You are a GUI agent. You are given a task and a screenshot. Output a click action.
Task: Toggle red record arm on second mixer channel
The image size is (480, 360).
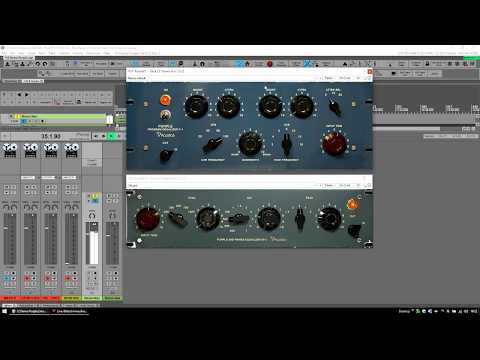coord(27,278)
